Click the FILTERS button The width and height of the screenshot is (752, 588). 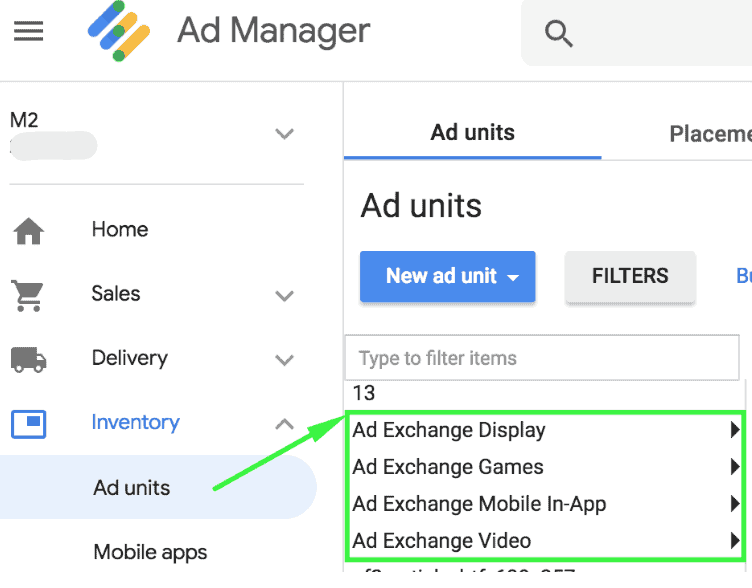click(x=630, y=276)
